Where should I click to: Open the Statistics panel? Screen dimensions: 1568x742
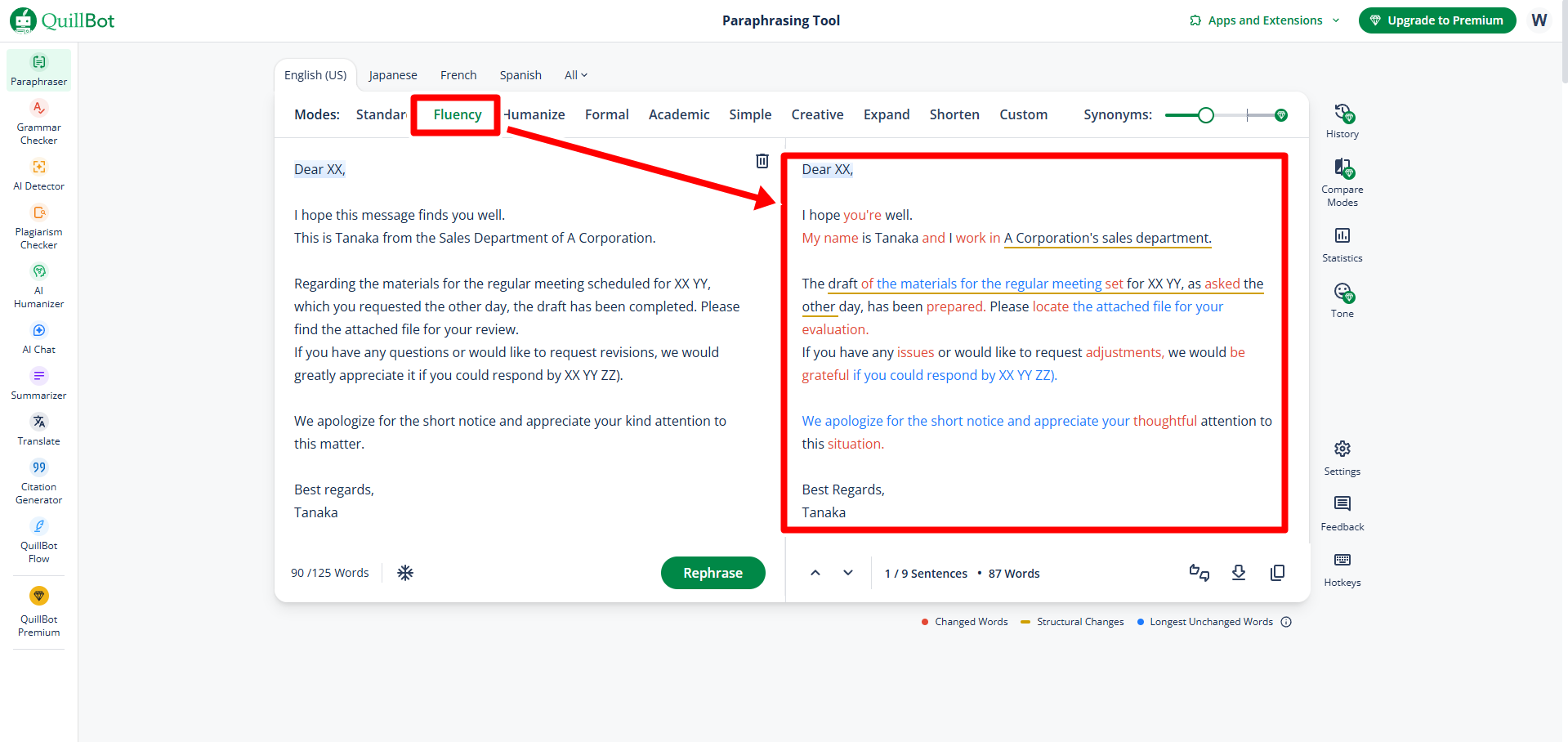pyautogui.click(x=1342, y=245)
